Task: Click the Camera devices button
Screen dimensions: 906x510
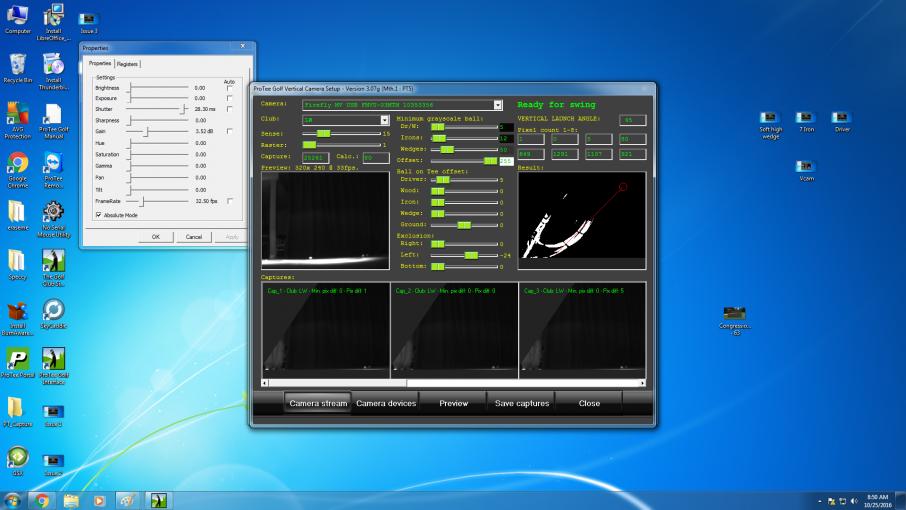Action: (x=386, y=403)
